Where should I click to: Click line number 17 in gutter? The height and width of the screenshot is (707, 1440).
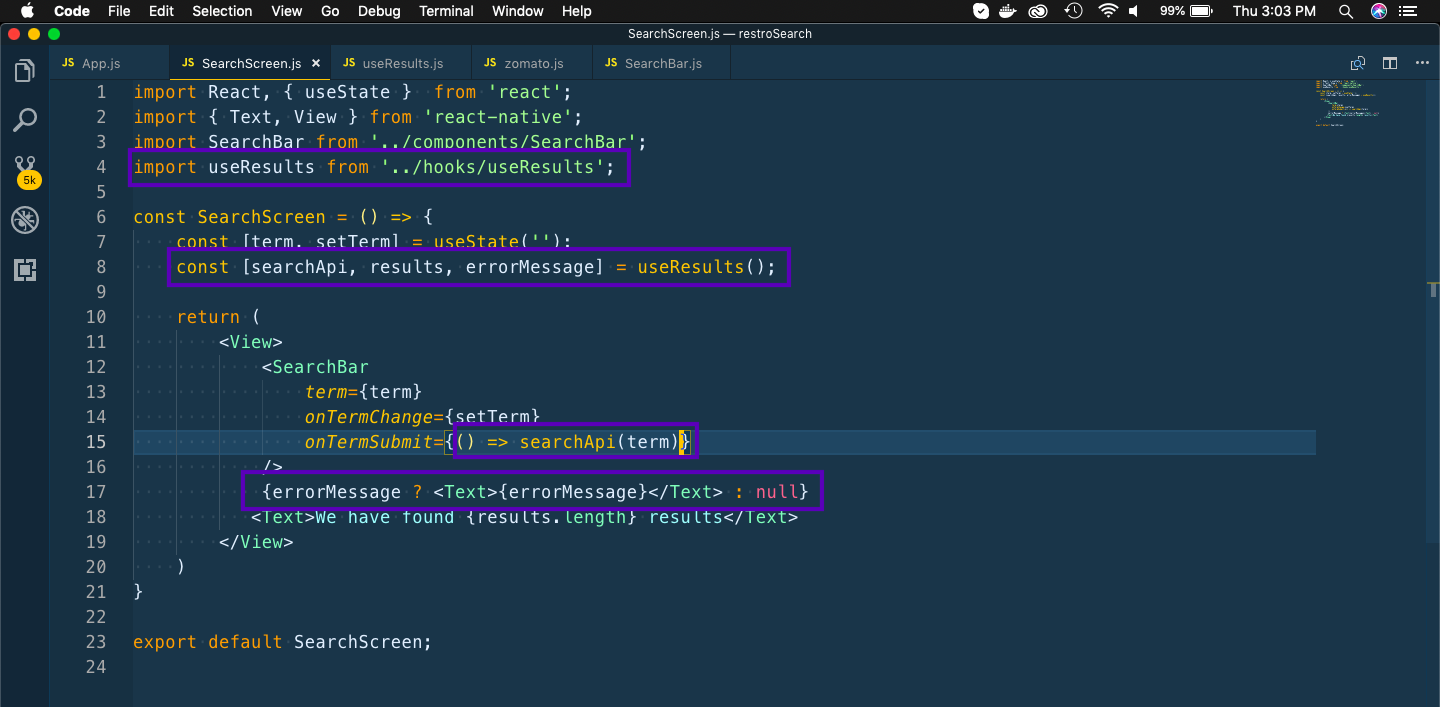pyautogui.click(x=96, y=492)
